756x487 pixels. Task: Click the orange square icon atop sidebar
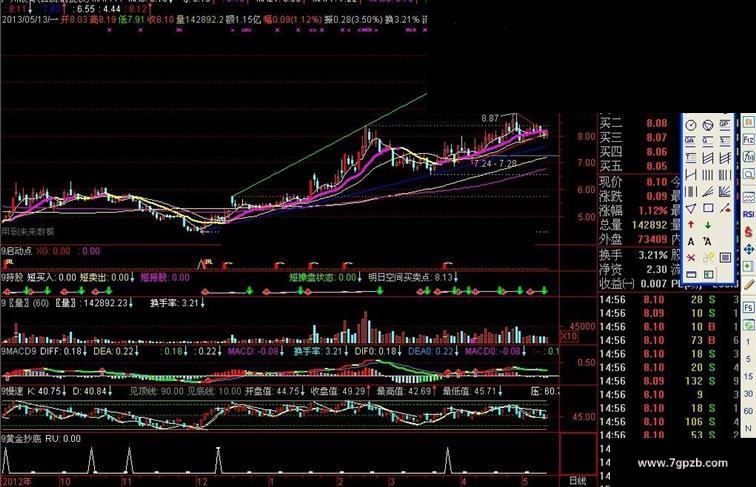pyautogui.click(x=748, y=122)
